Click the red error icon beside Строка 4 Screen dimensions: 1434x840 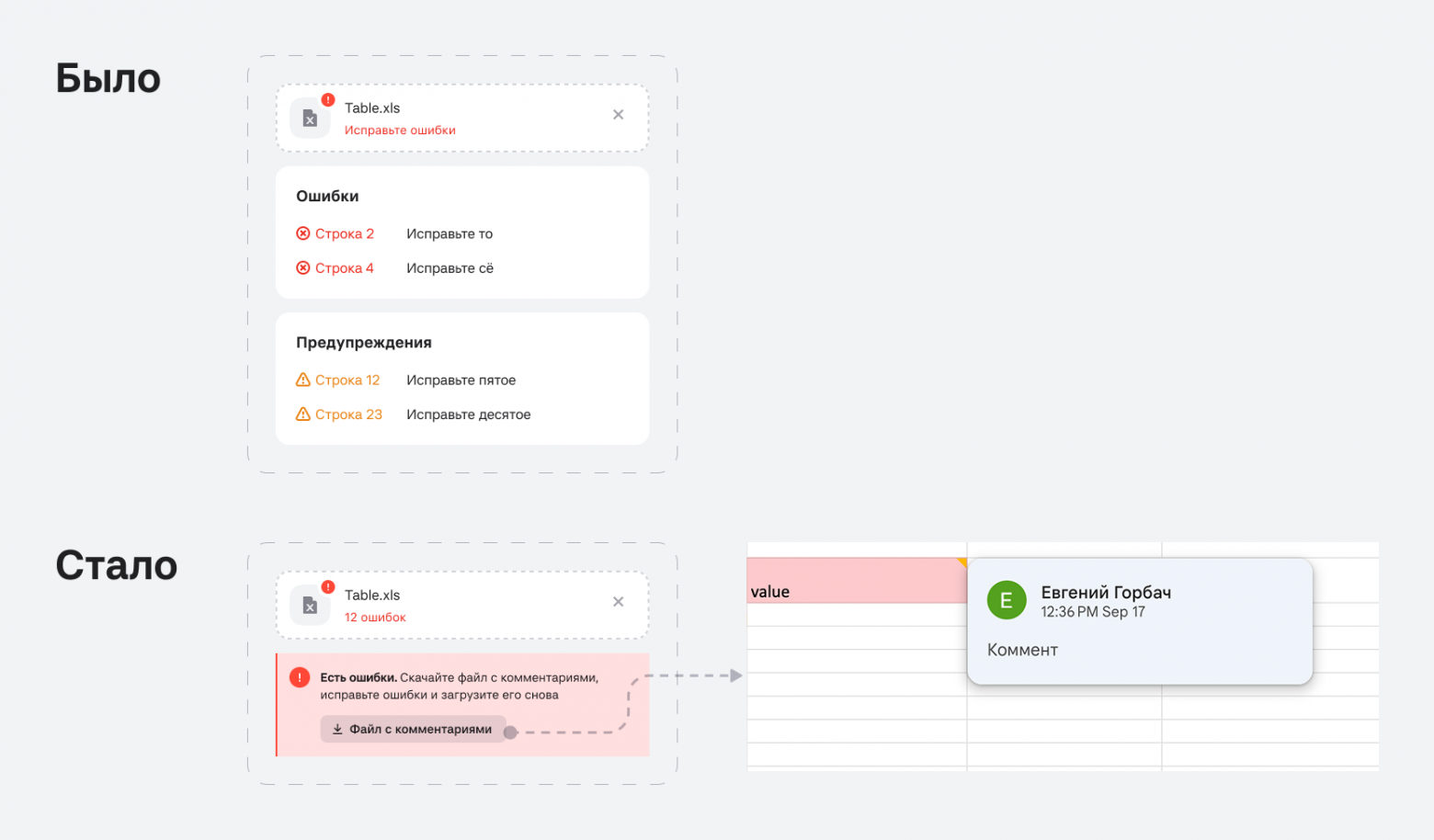[x=303, y=267]
